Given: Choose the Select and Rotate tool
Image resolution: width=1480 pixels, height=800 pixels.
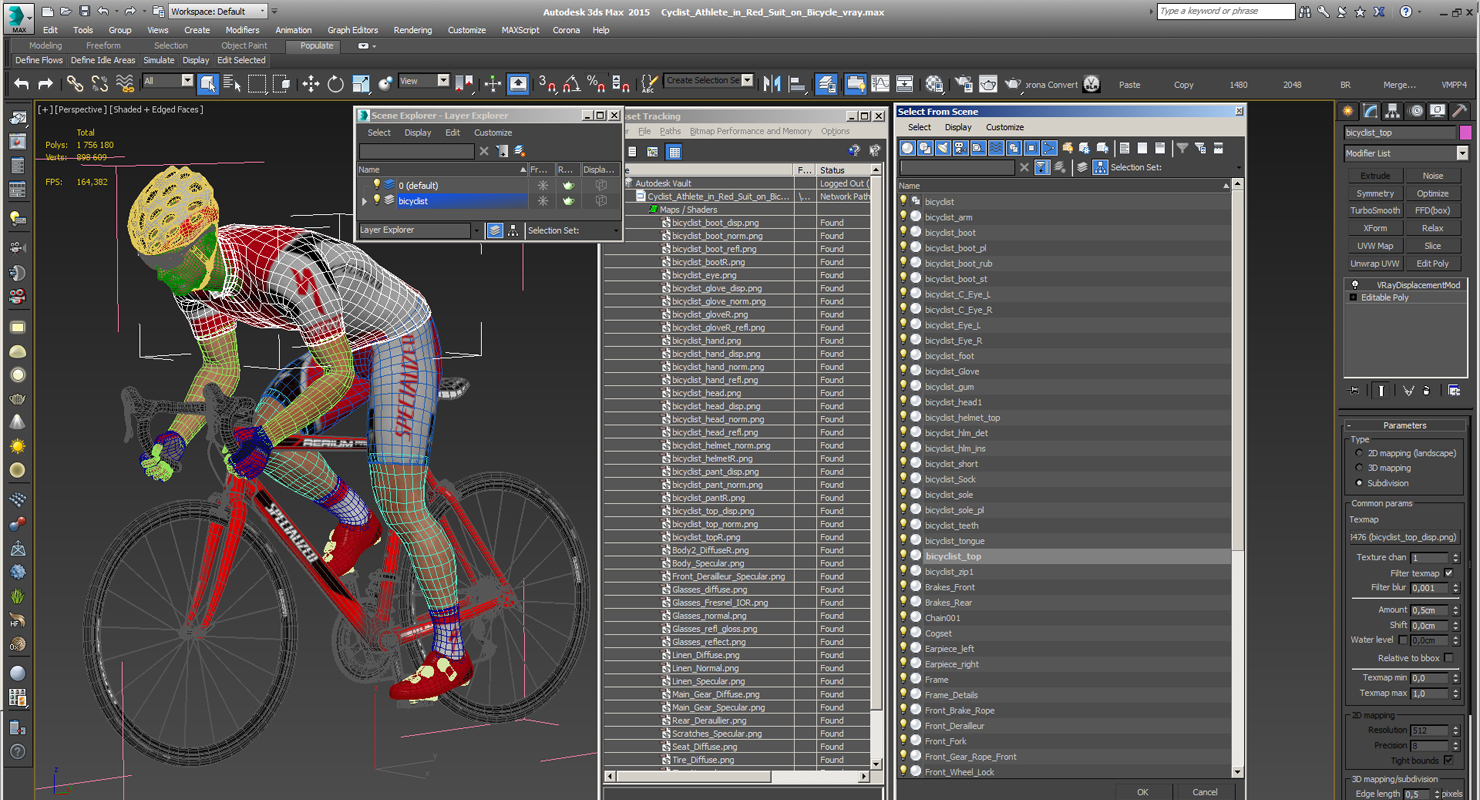Looking at the screenshot, I should [336, 84].
